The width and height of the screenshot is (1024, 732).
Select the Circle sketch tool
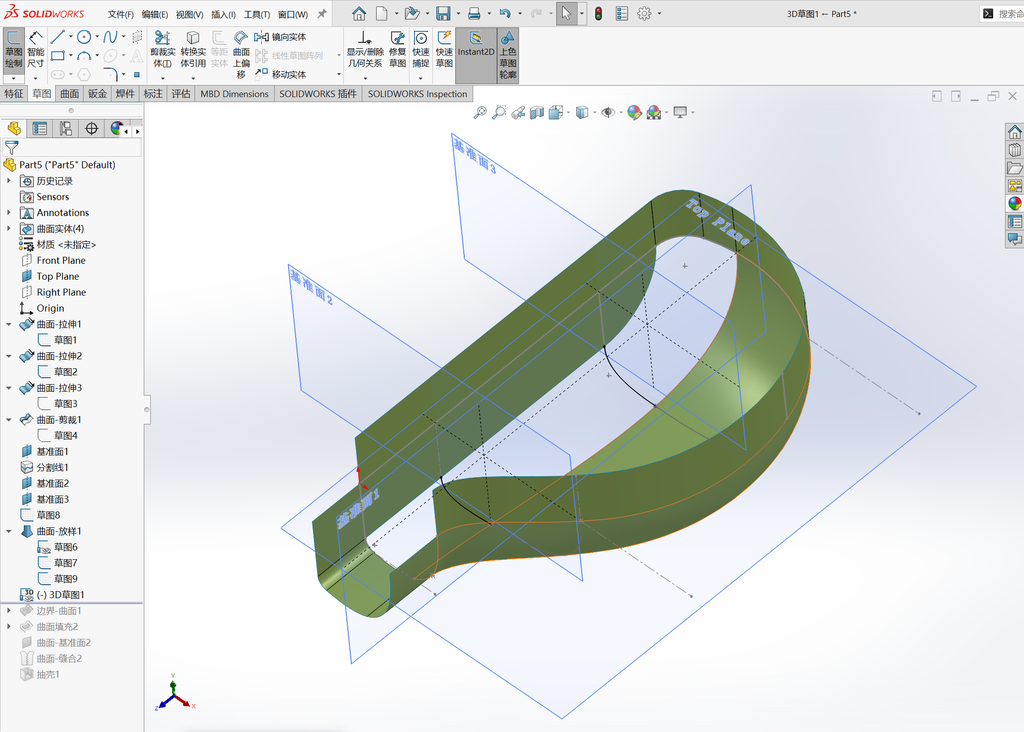click(x=84, y=37)
